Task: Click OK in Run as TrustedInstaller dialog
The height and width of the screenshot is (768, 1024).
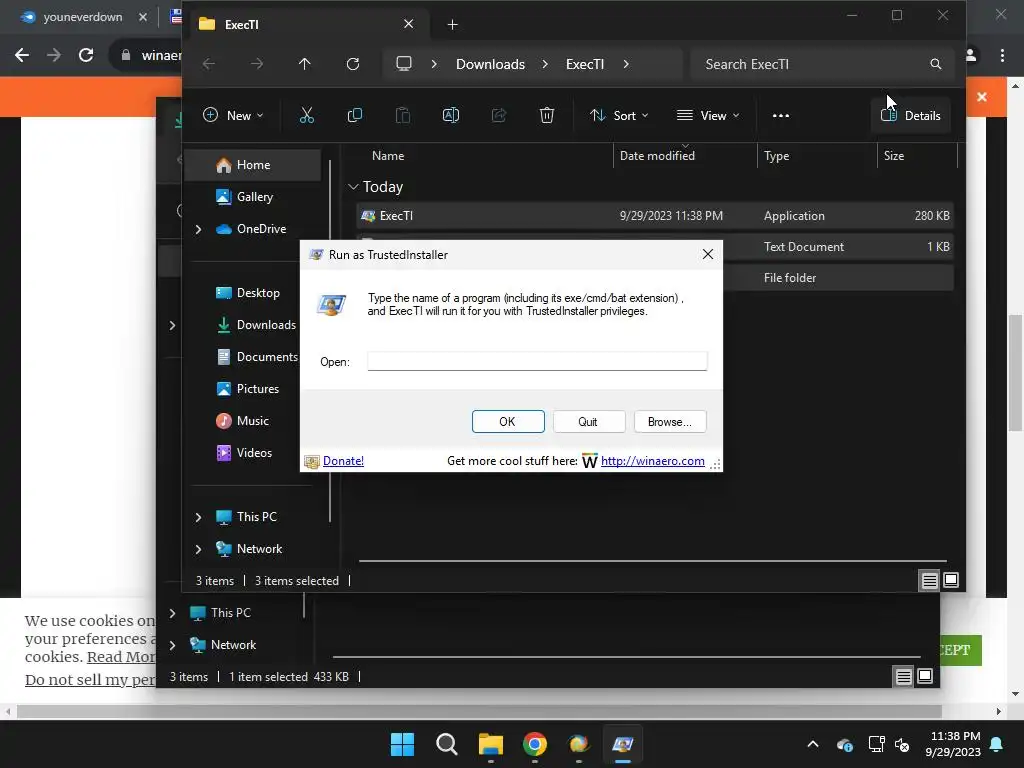Action: coord(508,422)
